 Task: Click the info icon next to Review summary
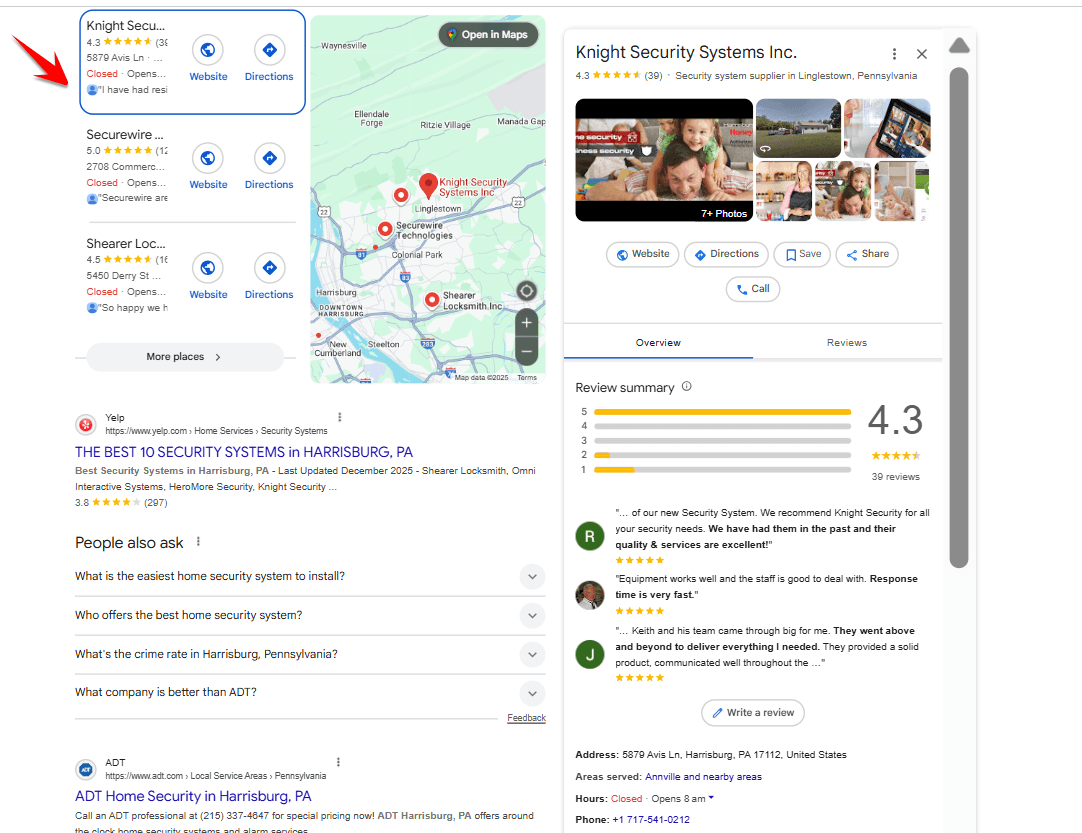click(x=686, y=387)
